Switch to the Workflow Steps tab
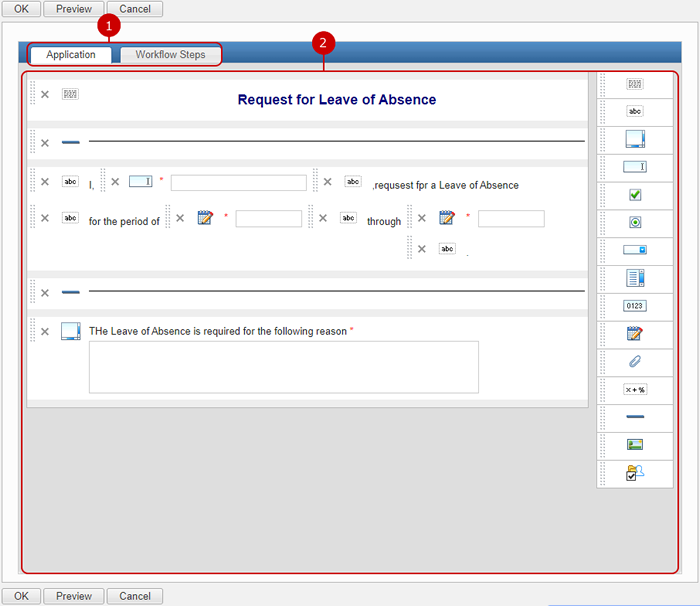 point(171,54)
